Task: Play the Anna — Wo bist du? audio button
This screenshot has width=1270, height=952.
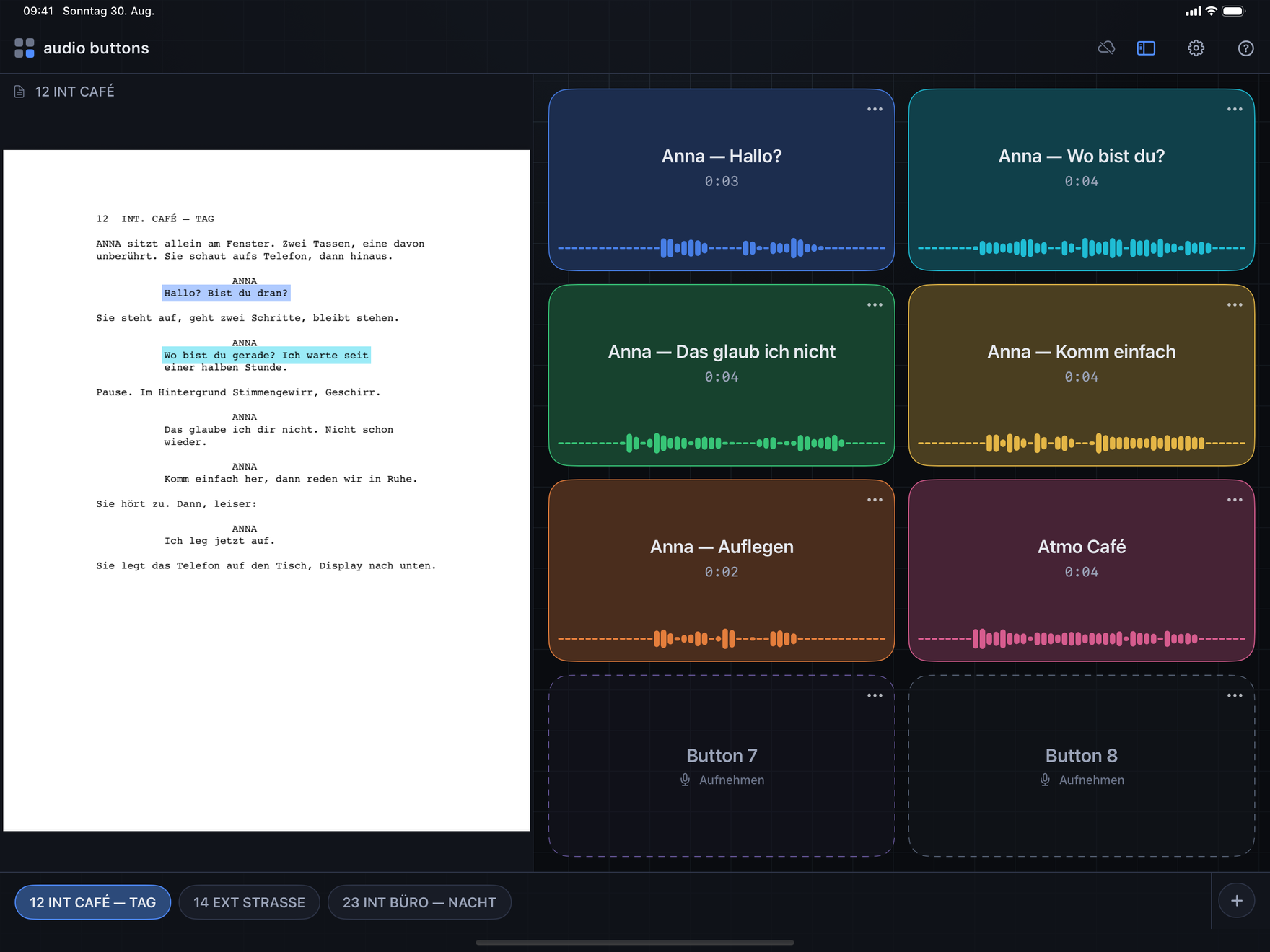Action: [x=1082, y=180]
